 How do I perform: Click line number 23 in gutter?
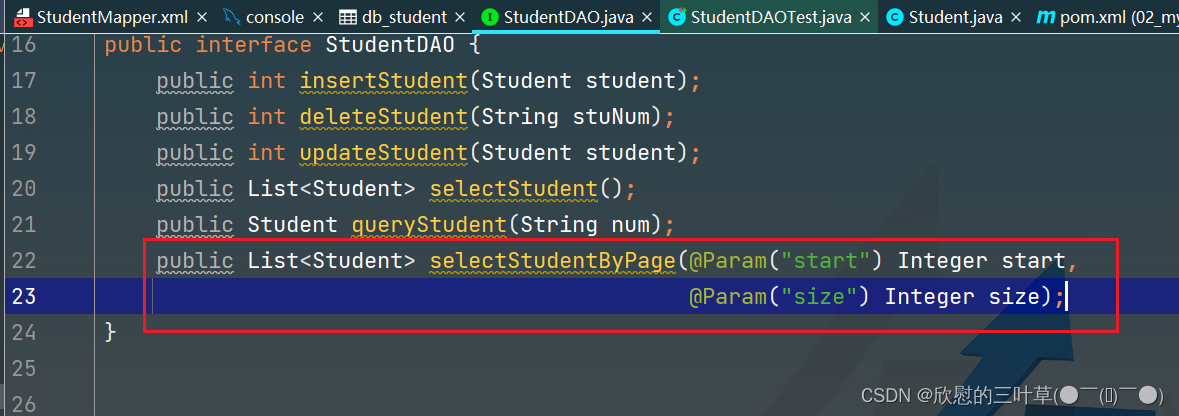pyautogui.click(x=24, y=297)
